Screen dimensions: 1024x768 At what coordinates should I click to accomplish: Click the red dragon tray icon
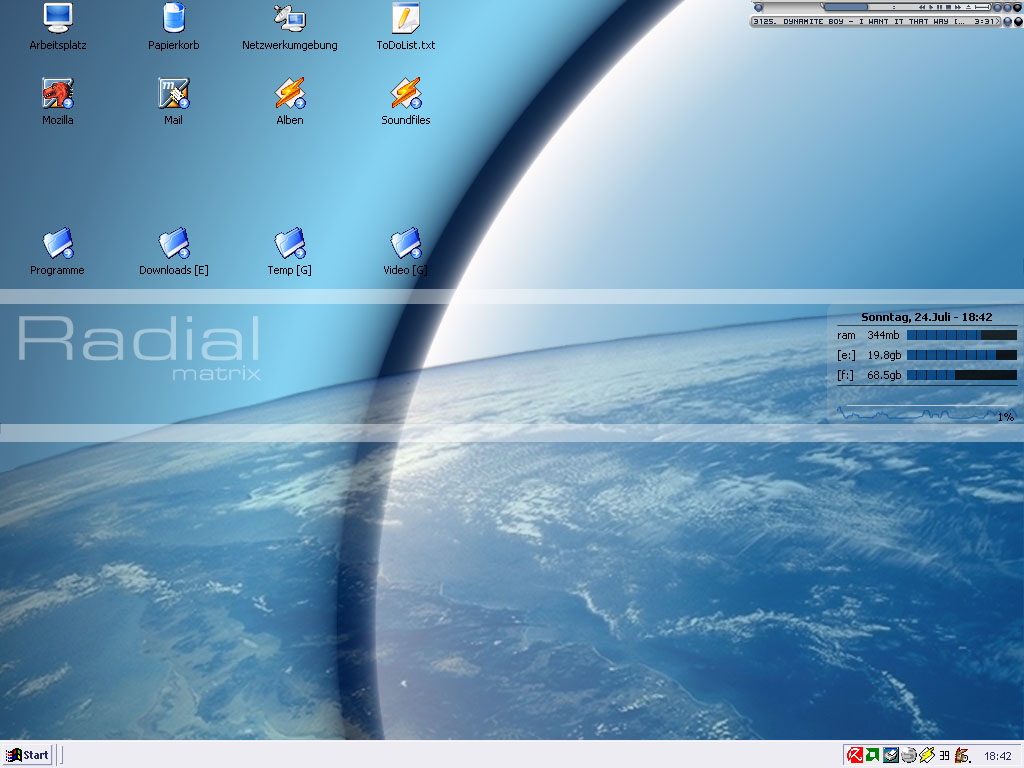pos(962,755)
